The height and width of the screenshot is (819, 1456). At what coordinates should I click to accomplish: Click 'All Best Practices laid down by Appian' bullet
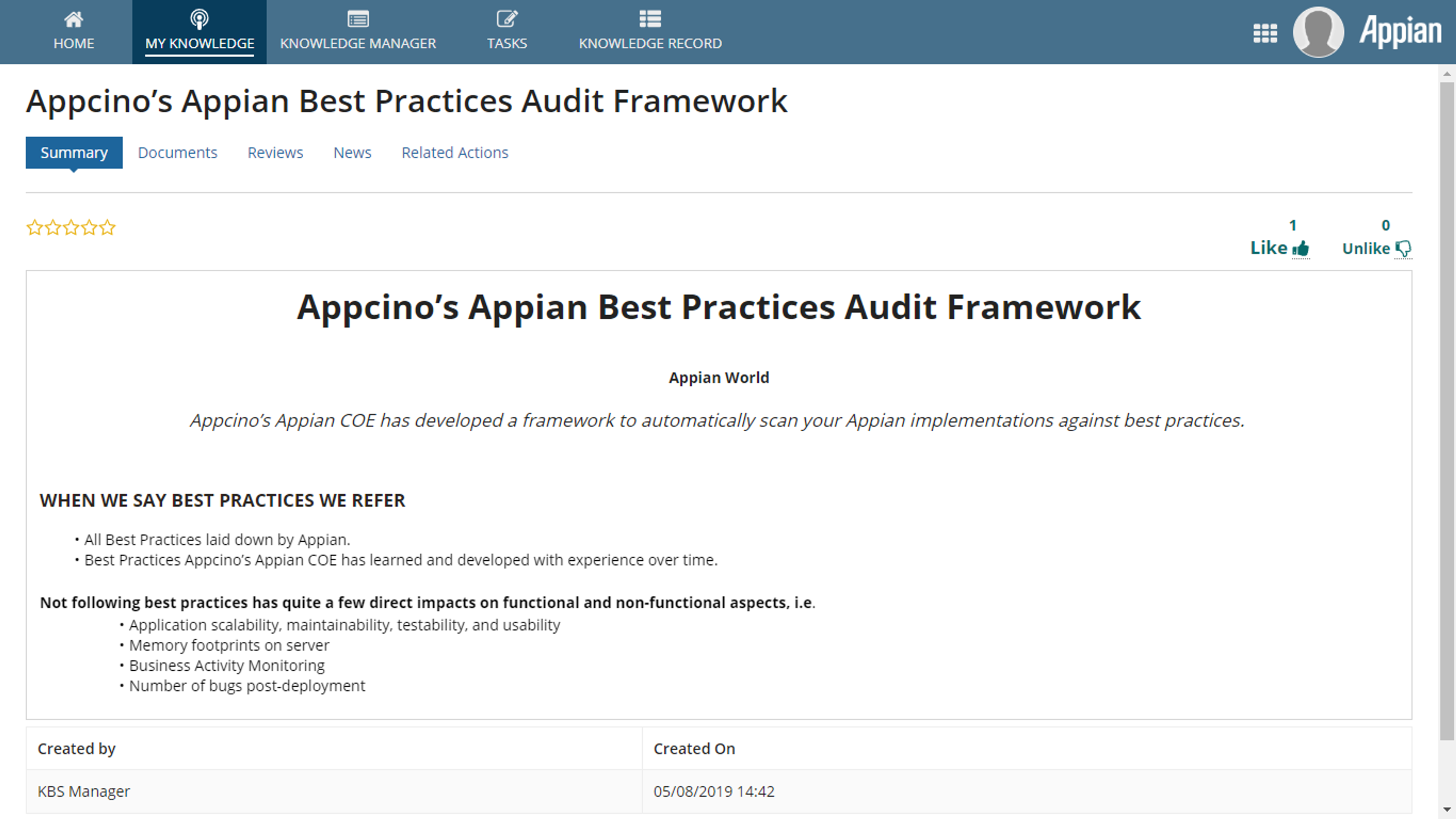pos(217,540)
